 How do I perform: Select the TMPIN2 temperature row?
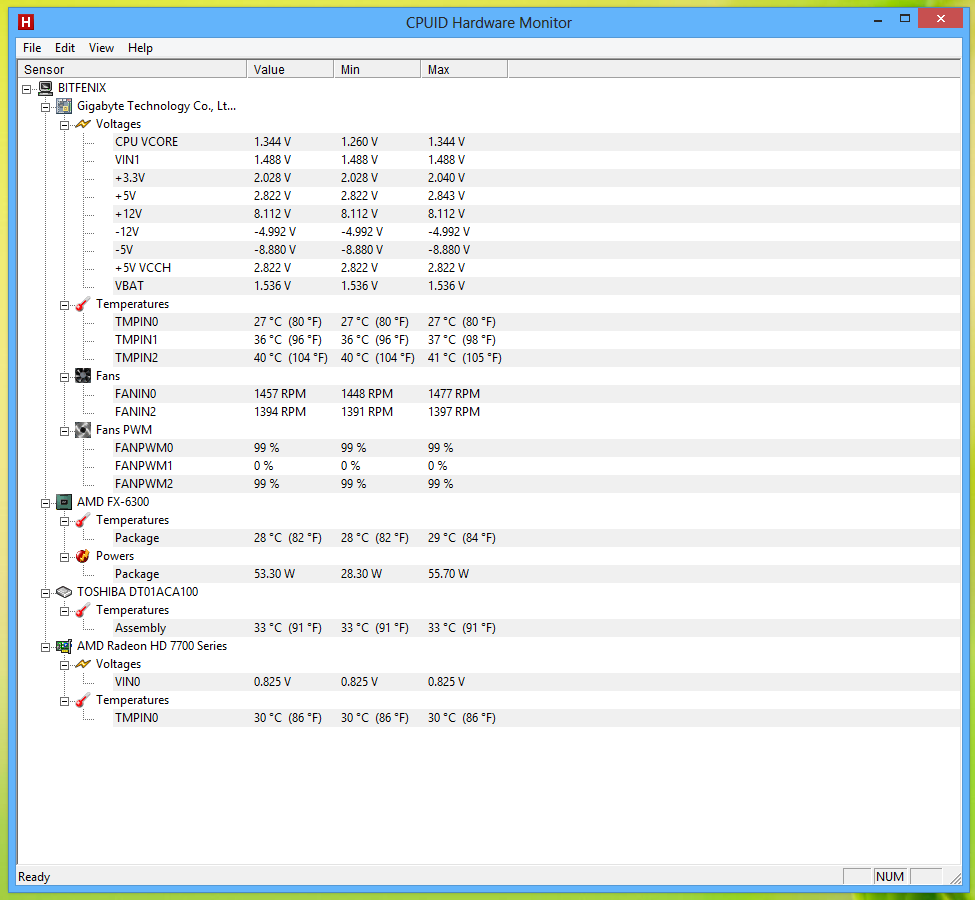pos(536,358)
